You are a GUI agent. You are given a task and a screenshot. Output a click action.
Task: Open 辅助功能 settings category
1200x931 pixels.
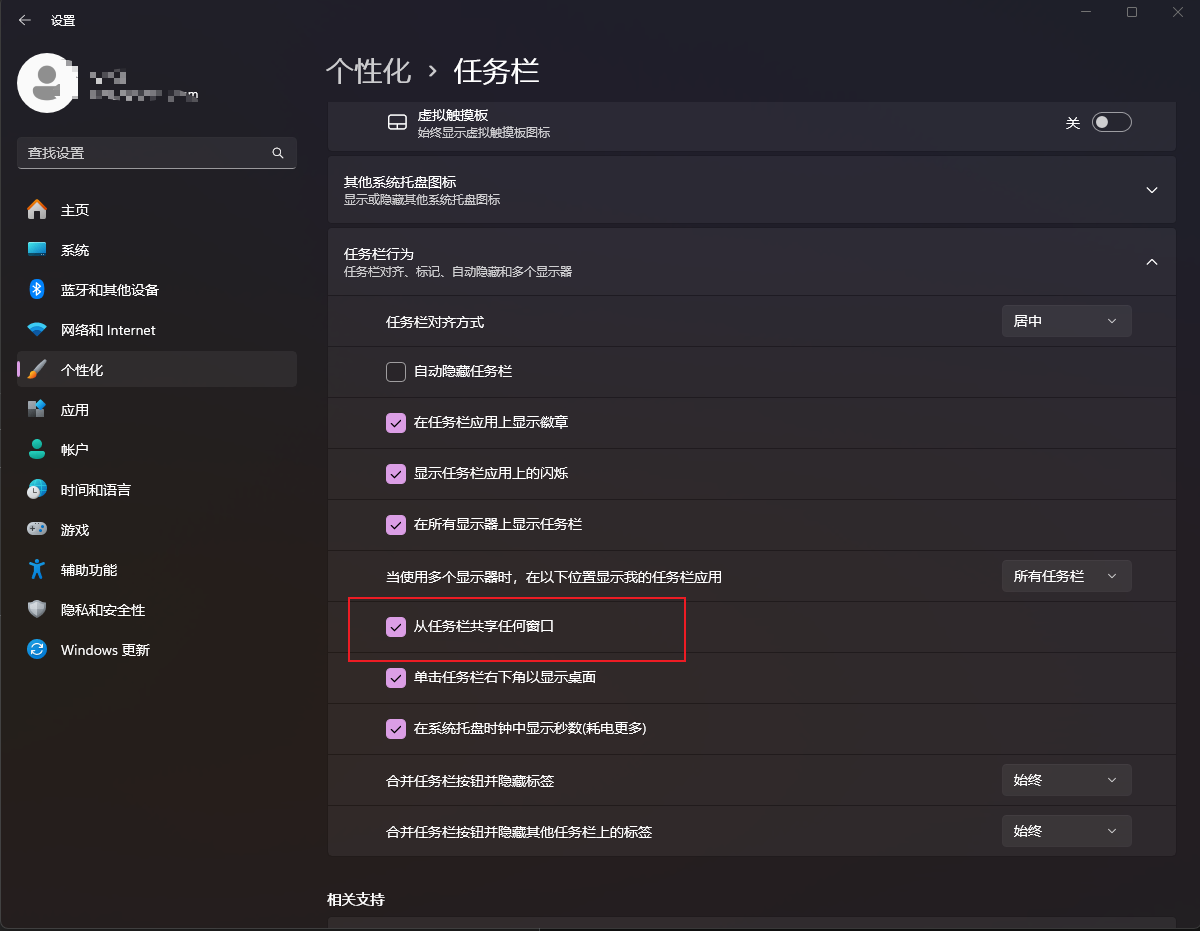(157, 570)
